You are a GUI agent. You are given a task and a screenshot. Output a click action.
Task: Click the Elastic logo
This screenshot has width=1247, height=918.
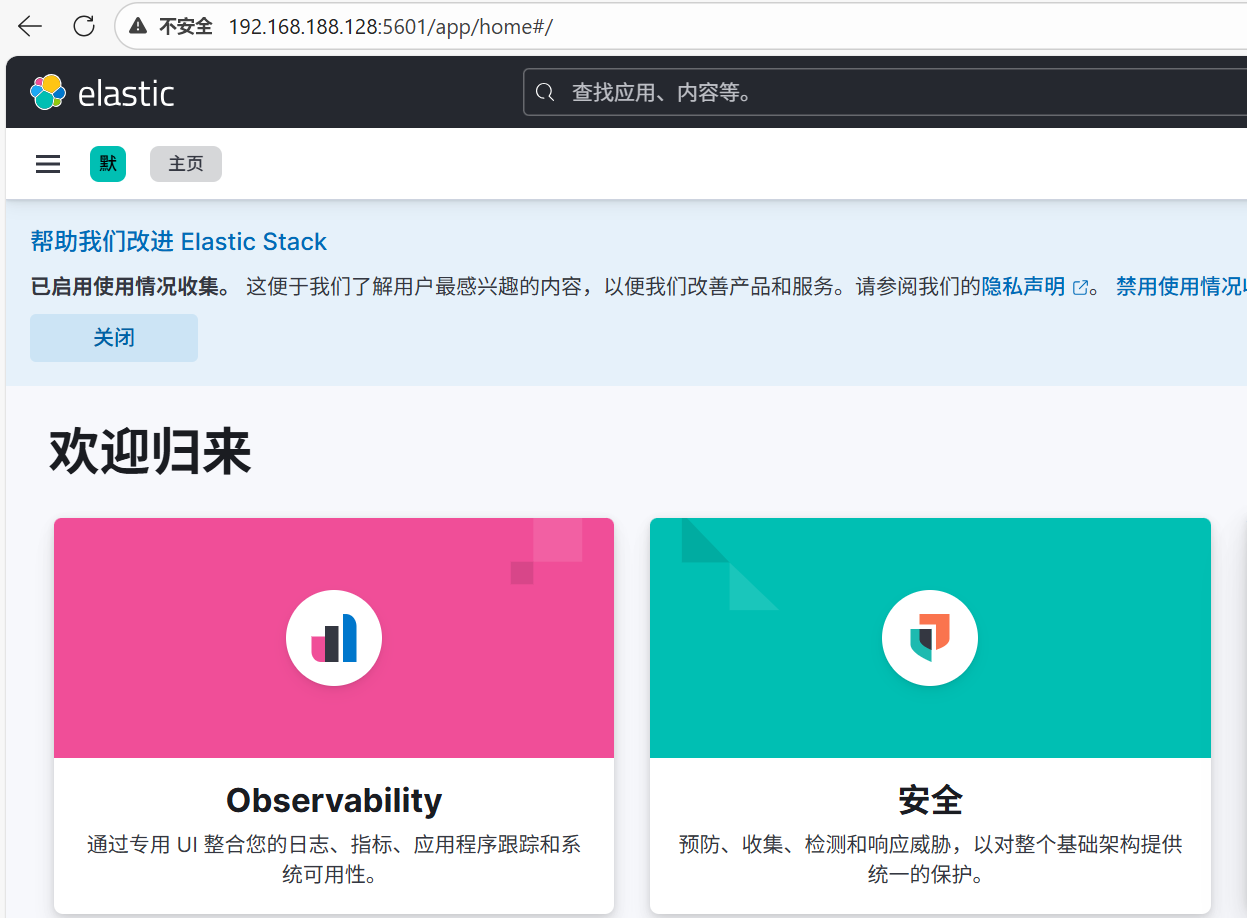click(102, 93)
